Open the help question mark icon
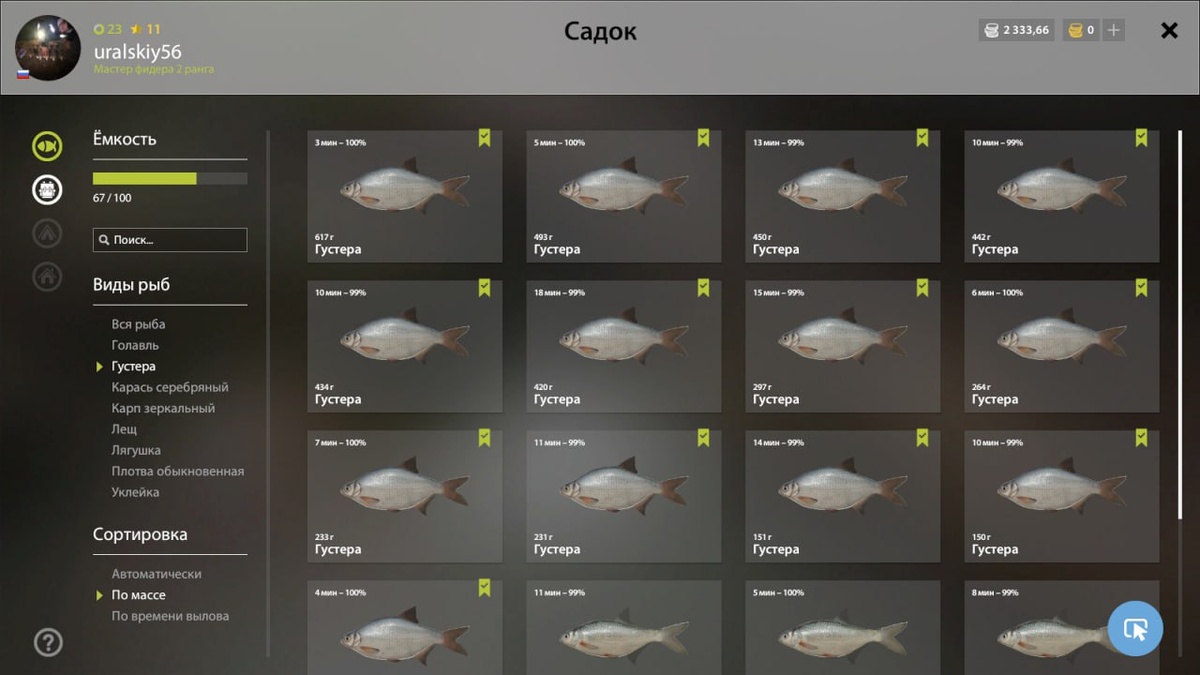The image size is (1200, 675). [x=48, y=642]
